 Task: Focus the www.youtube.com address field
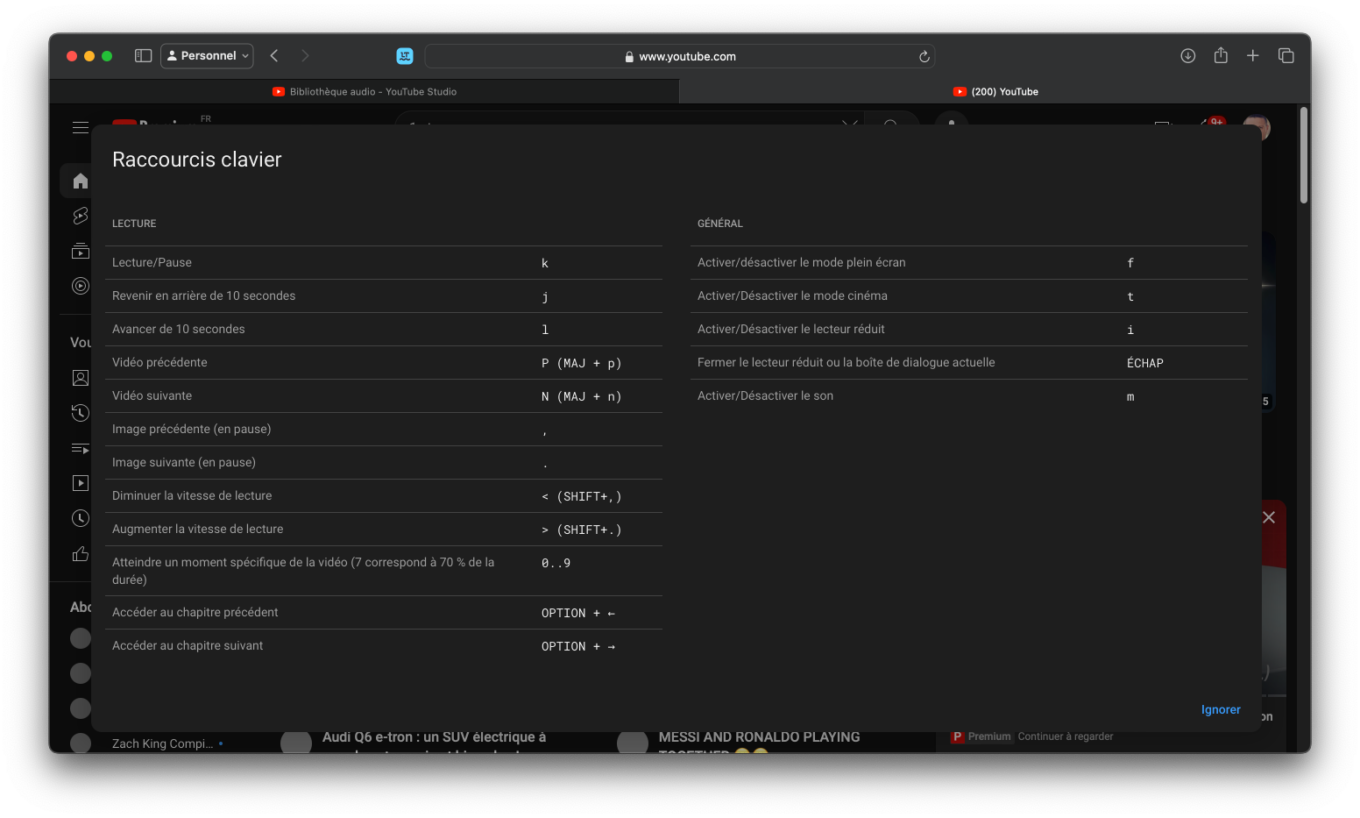click(680, 56)
